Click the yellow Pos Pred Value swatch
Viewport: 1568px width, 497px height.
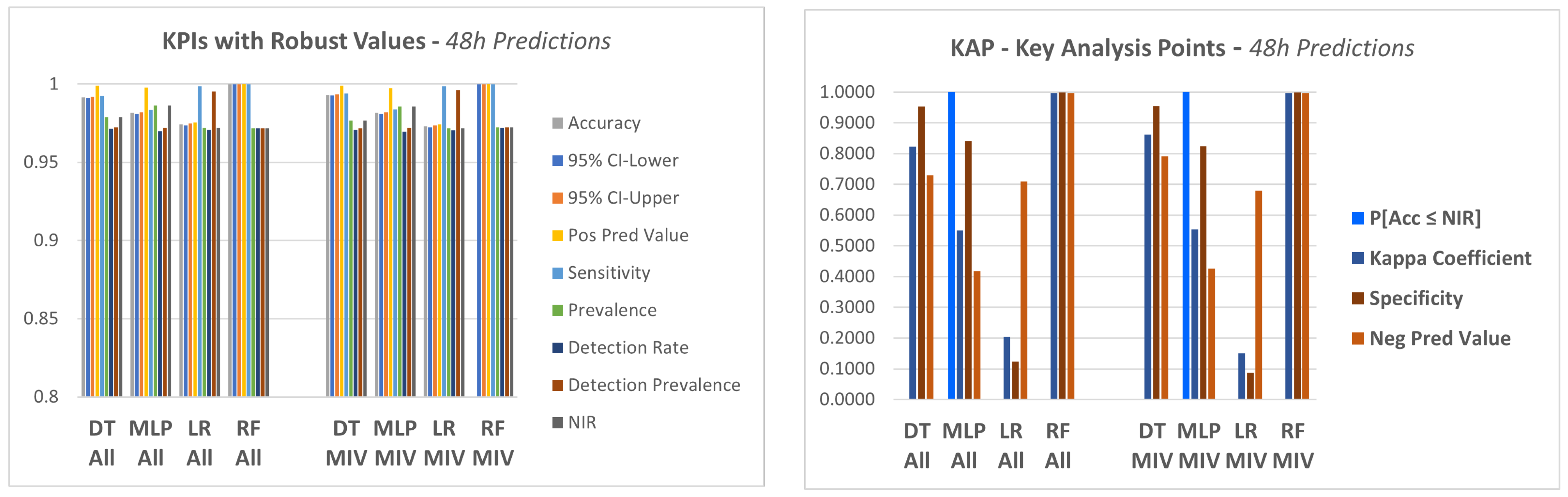(x=557, y=236)
